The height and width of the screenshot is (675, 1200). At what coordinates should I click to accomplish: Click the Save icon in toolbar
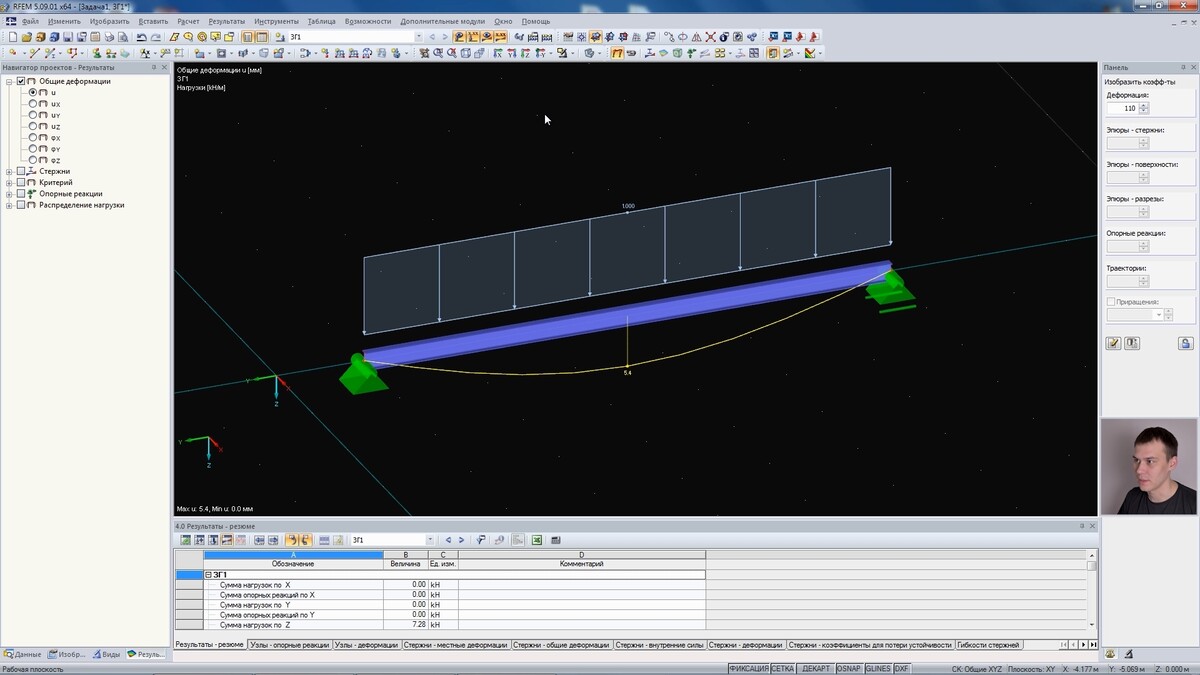[68, 37]
